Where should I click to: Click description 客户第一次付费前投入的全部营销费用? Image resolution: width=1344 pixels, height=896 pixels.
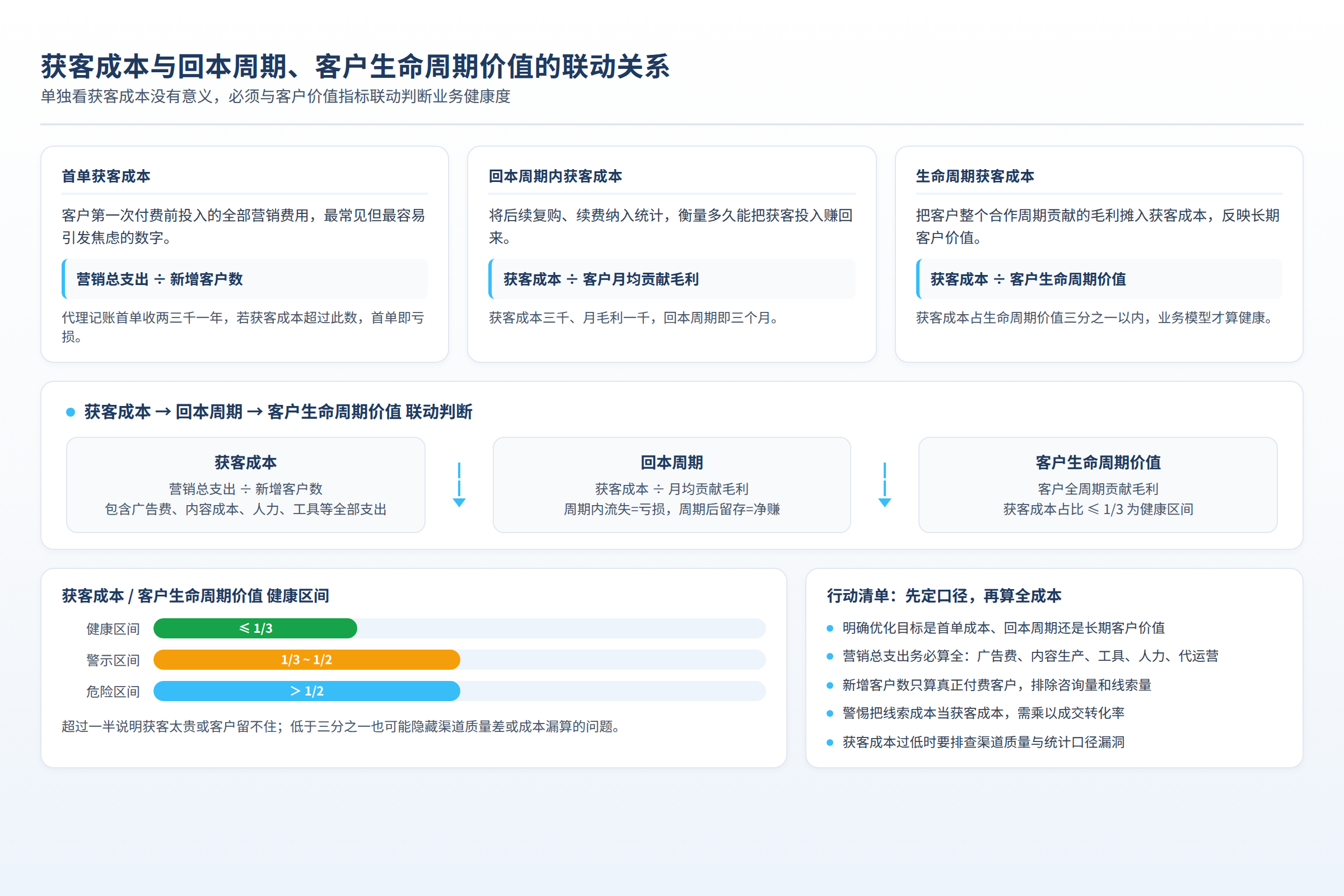(244, 226)
